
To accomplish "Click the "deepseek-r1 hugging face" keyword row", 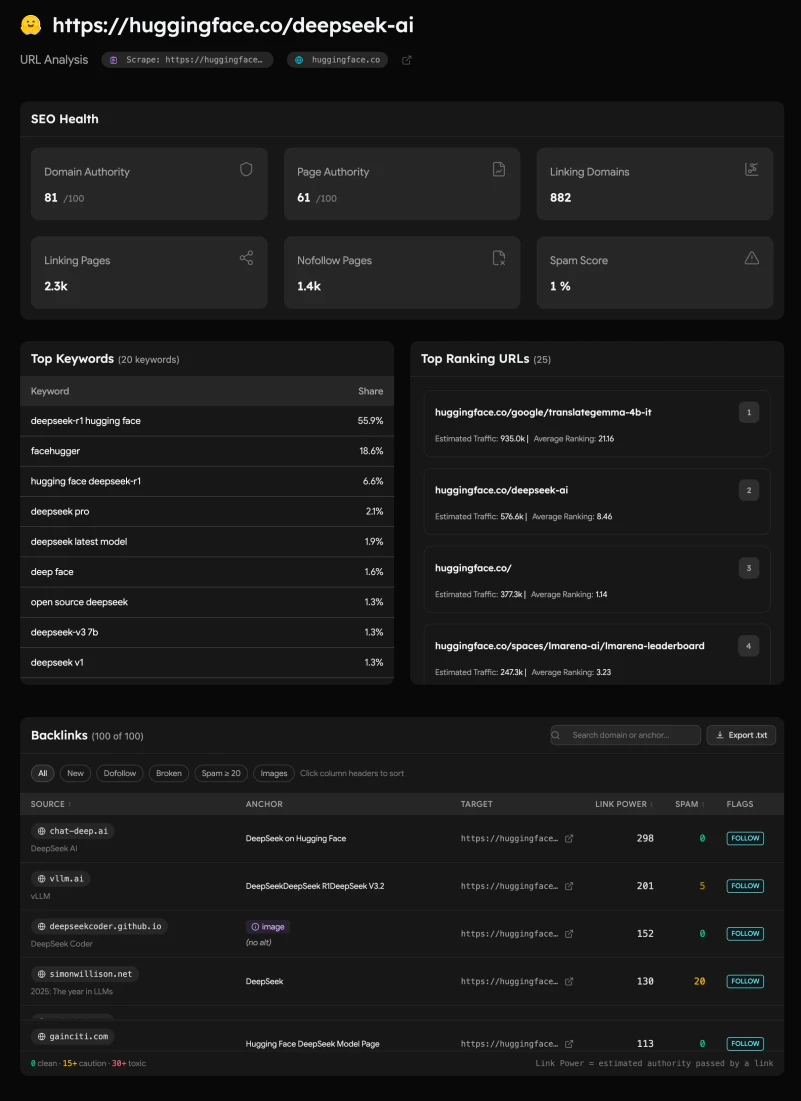I will 207,421.
